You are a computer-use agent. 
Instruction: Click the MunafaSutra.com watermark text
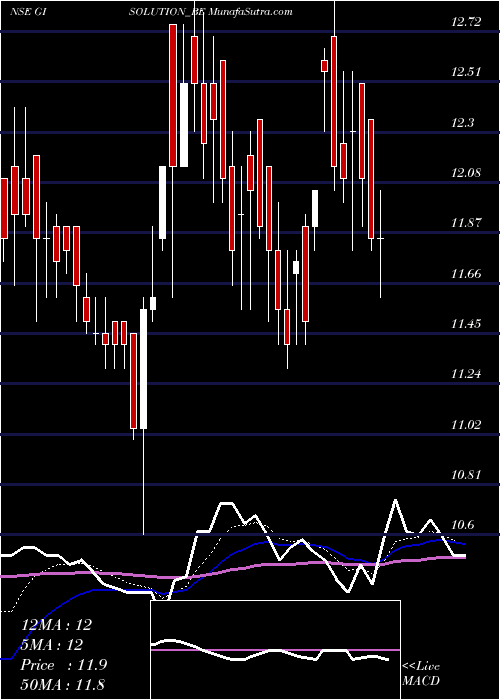[x=249, y=12]
